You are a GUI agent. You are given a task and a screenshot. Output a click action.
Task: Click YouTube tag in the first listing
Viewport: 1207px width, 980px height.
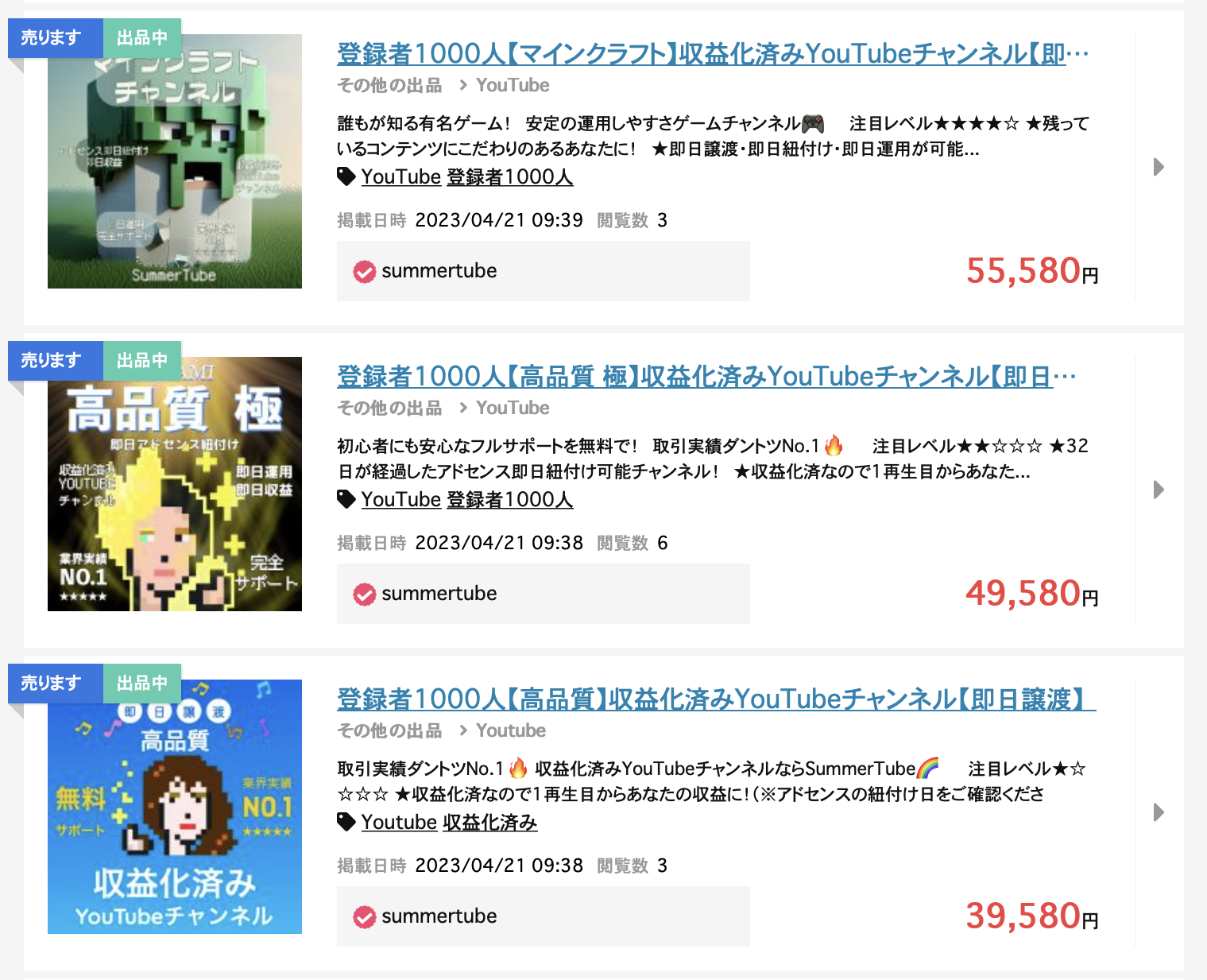click(401, 176)
